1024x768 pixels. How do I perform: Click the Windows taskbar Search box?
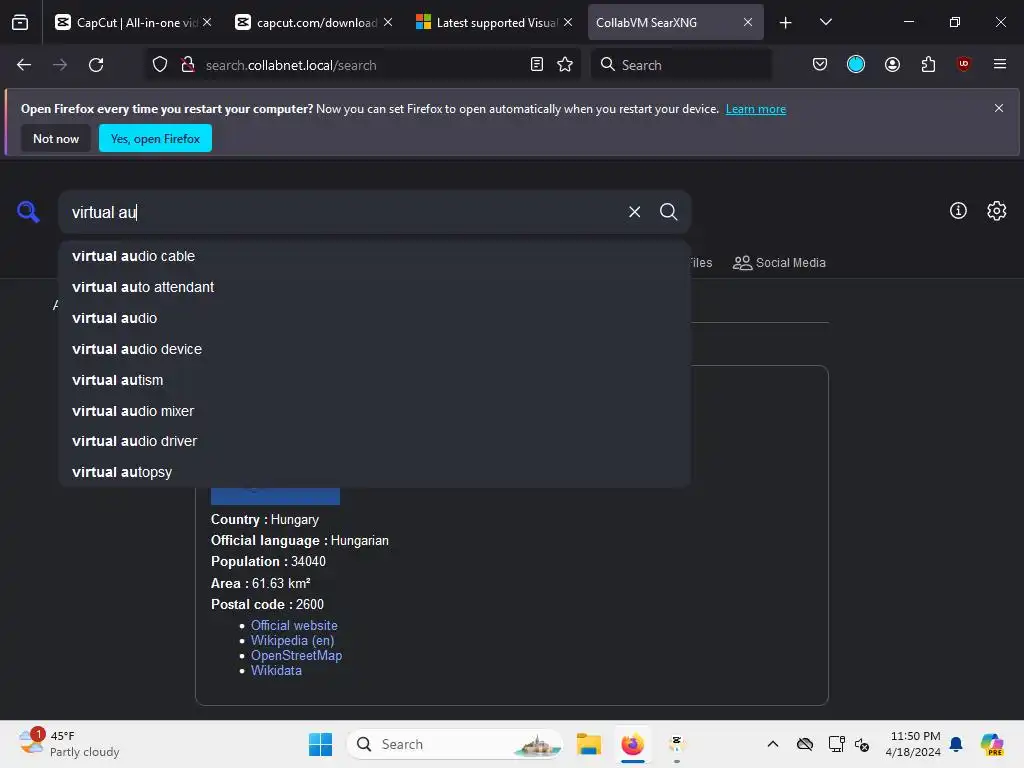[455, 744]
